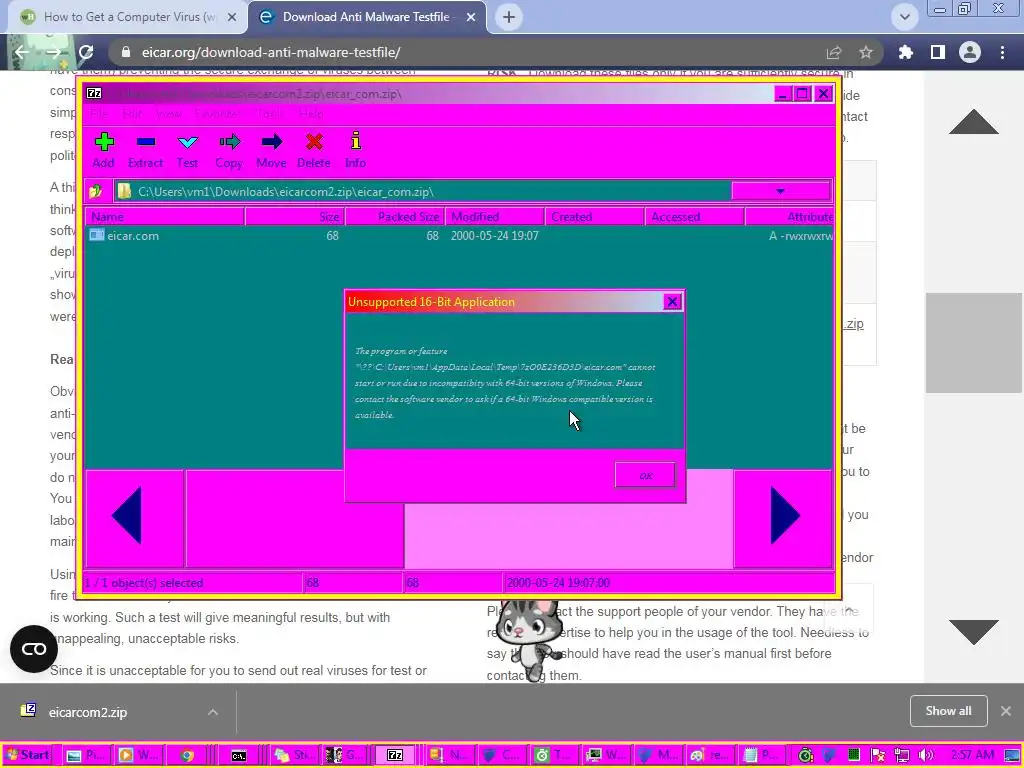Sort by Name column header

(x=165, y=217)
